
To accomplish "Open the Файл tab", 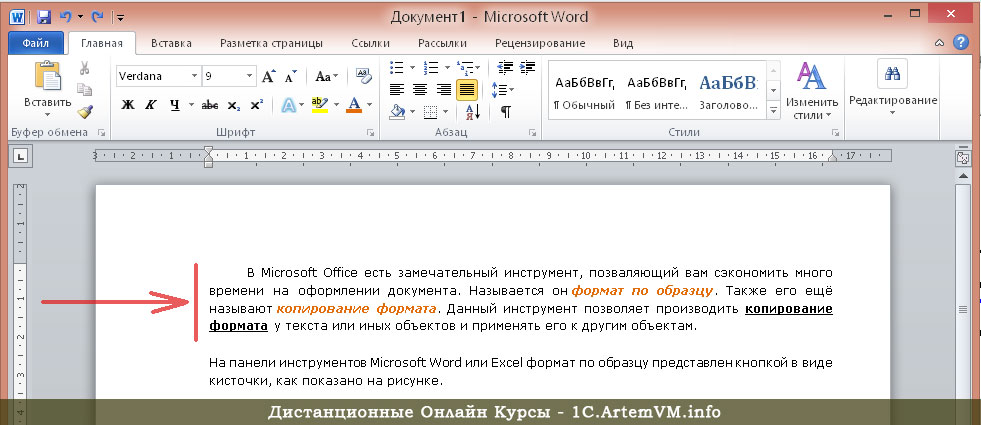I will point(36,43).
